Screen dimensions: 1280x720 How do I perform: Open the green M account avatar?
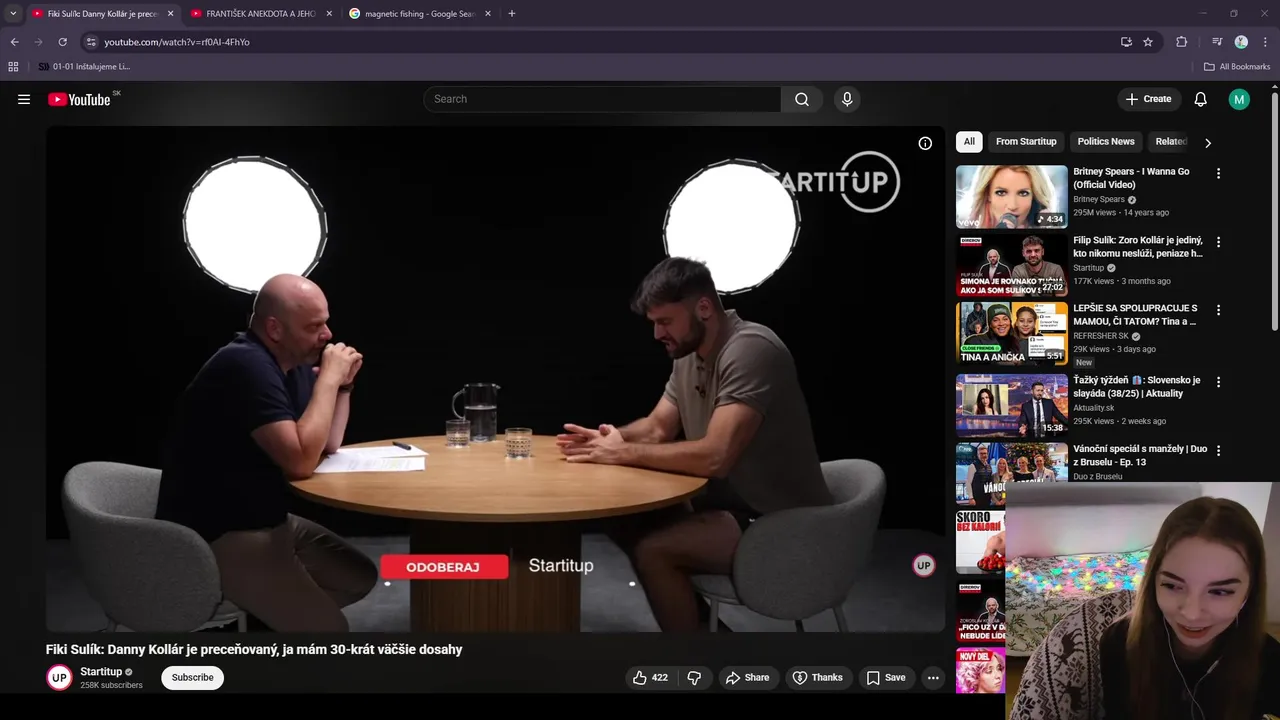pos(1239,99)
